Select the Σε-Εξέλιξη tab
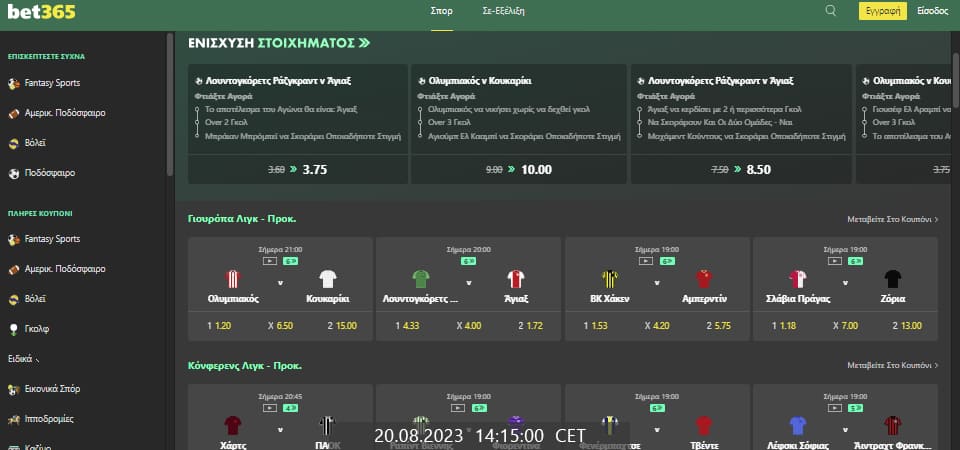The image size is (960, 450). 504,11
